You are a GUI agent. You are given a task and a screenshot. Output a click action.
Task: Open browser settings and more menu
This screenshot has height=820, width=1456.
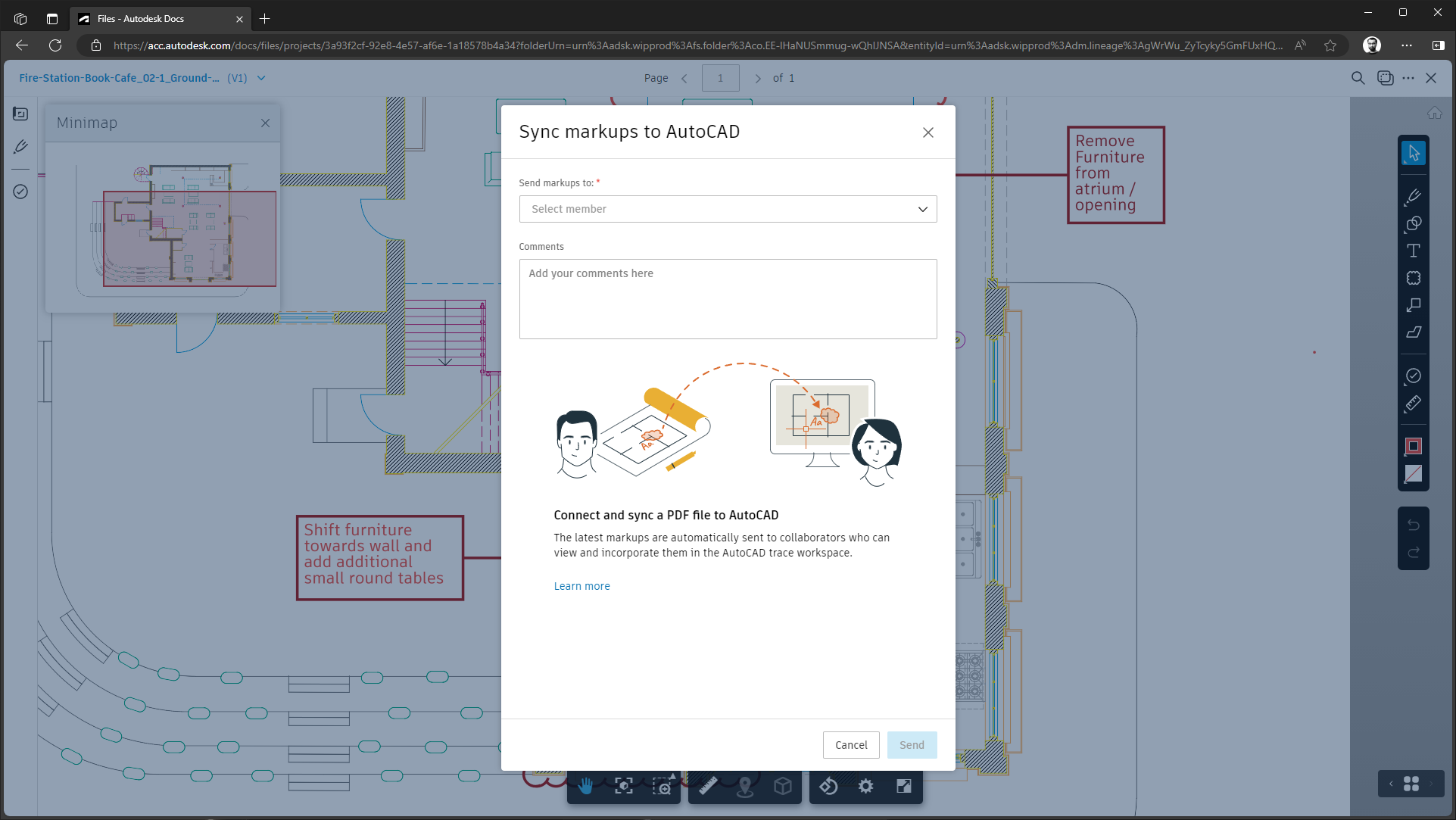point(1406,45)
